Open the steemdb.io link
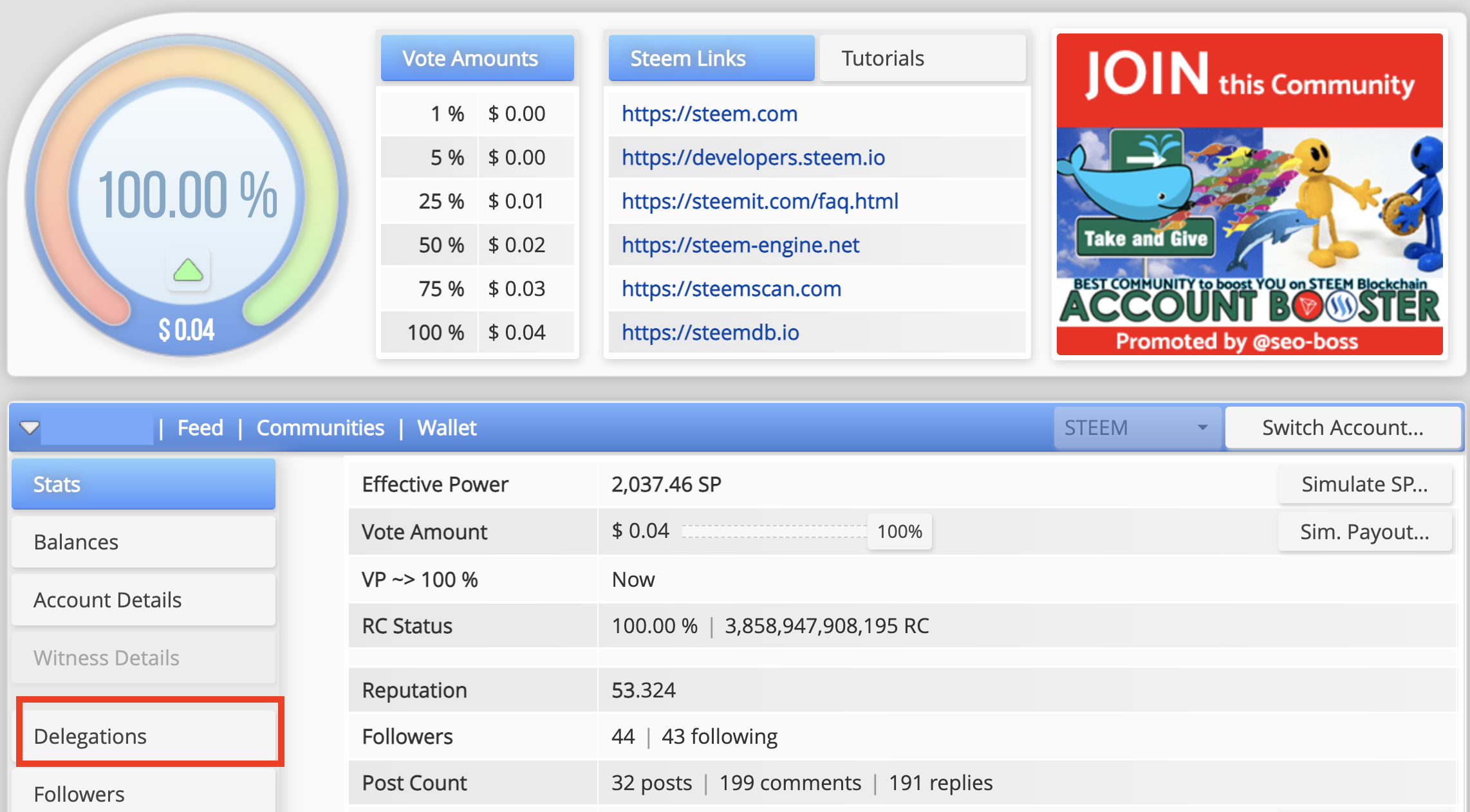The height and width of the screenshot is (812, 1470). [x=710, y=333]
